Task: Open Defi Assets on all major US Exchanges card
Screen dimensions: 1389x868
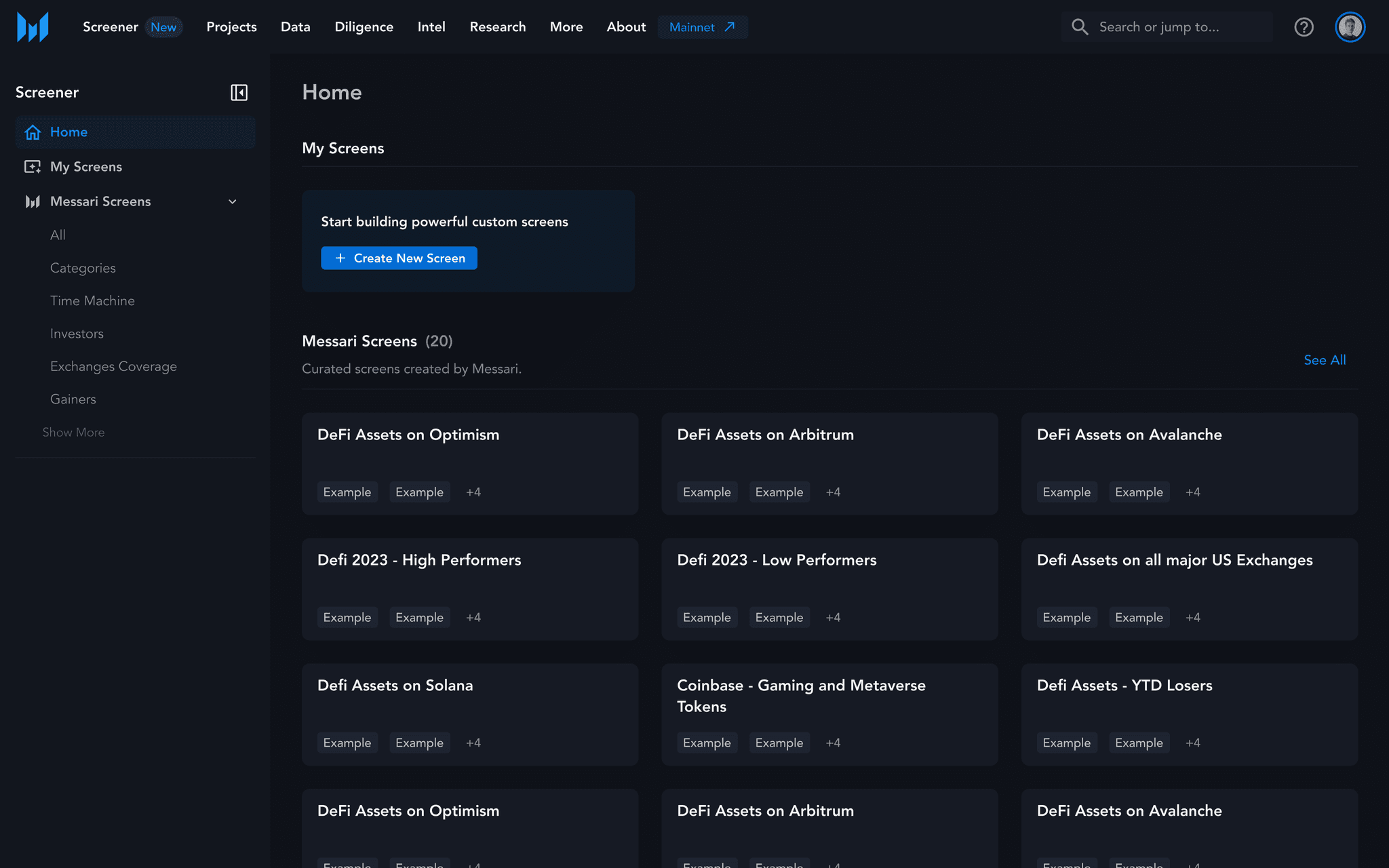Action: (x=1190, y=589)
